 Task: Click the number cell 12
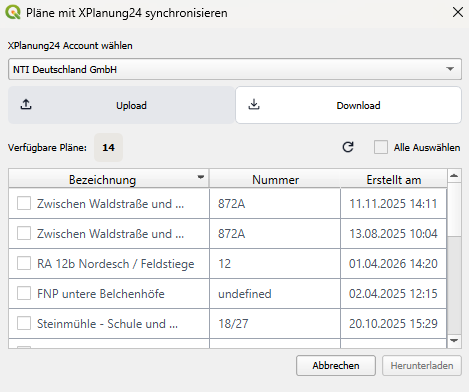(275, 263)
